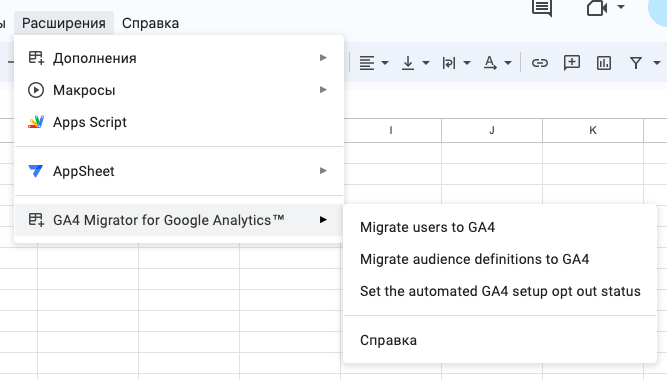Click vertical align toolbar icon

(x=408, y=63)
